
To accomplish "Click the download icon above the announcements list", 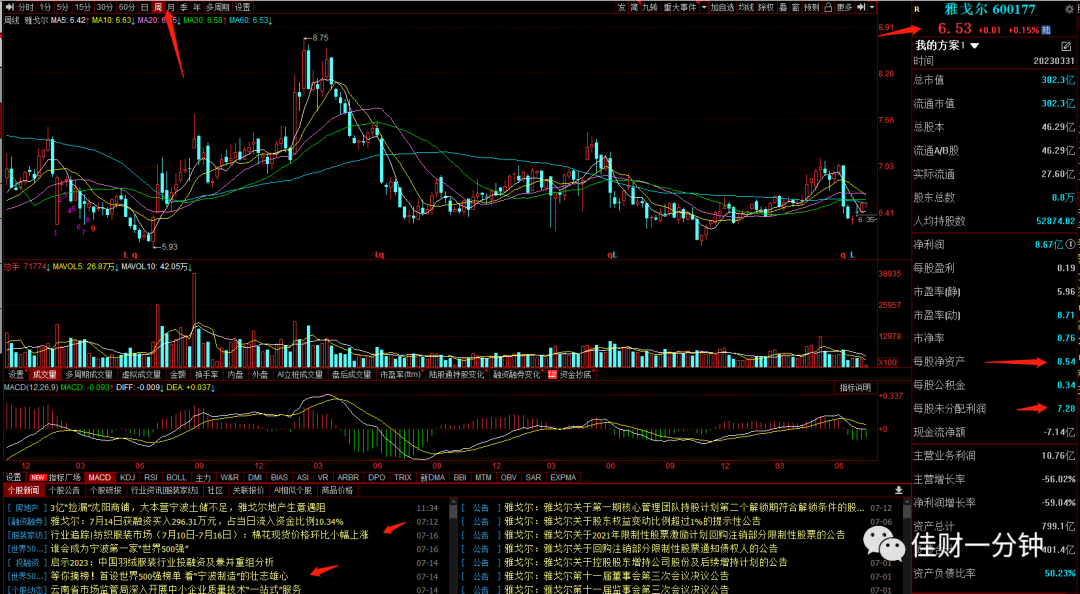I will (x=899, y=490).
